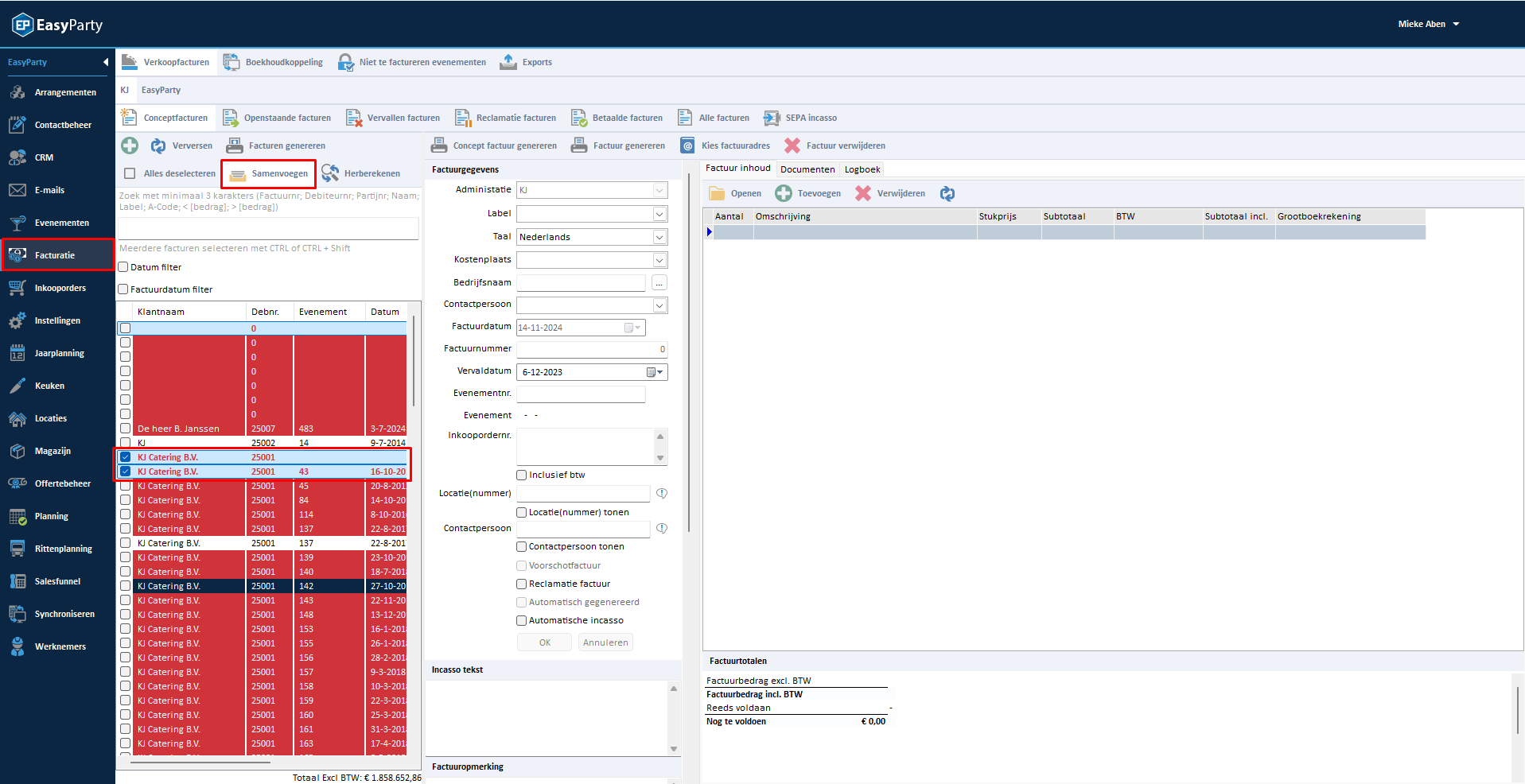The image size is (1525, 784).
Task: Open the Documenten tab
Action: tap(807, 169)
